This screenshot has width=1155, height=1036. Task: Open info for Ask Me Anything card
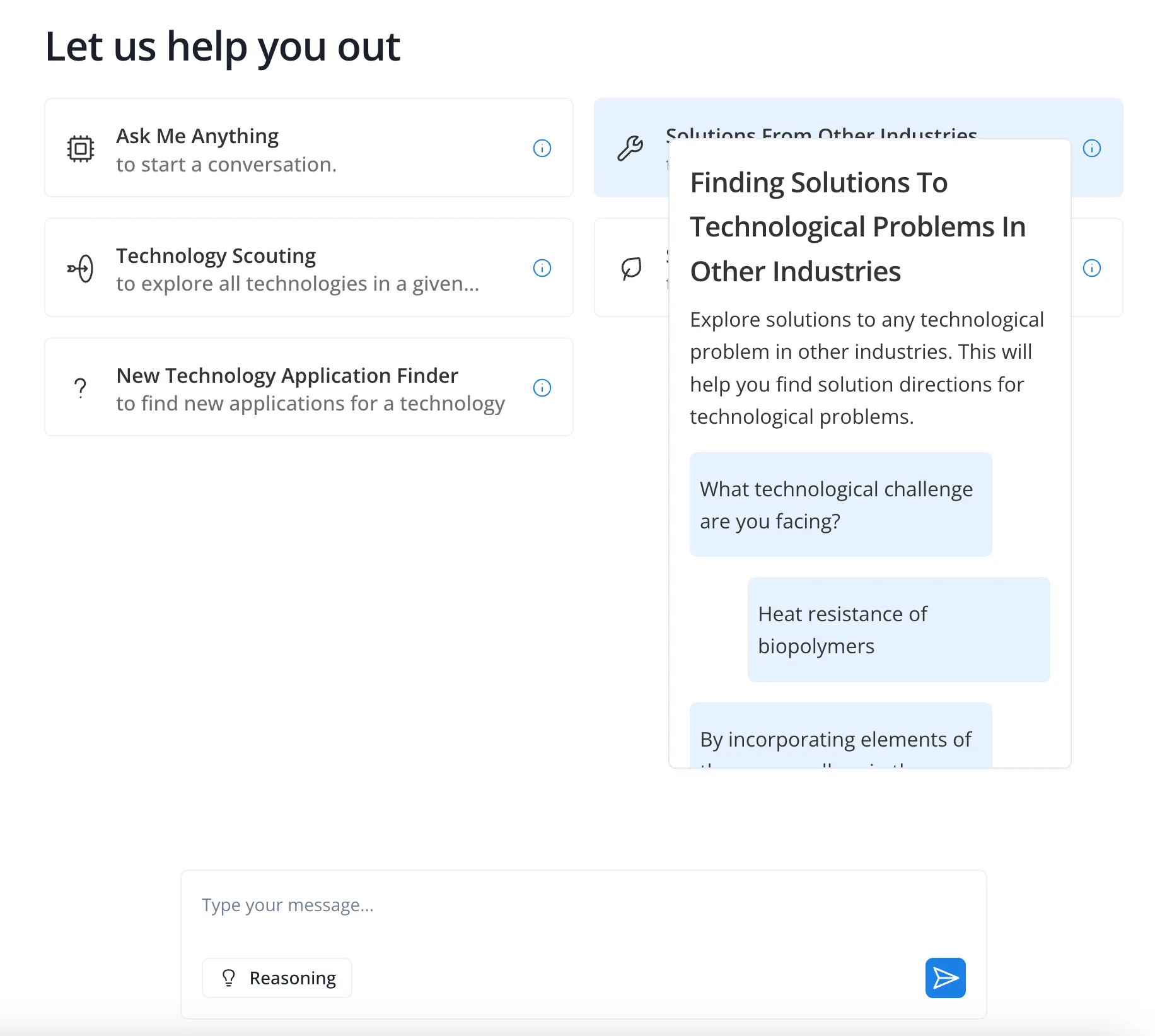(x=542, y=148)
